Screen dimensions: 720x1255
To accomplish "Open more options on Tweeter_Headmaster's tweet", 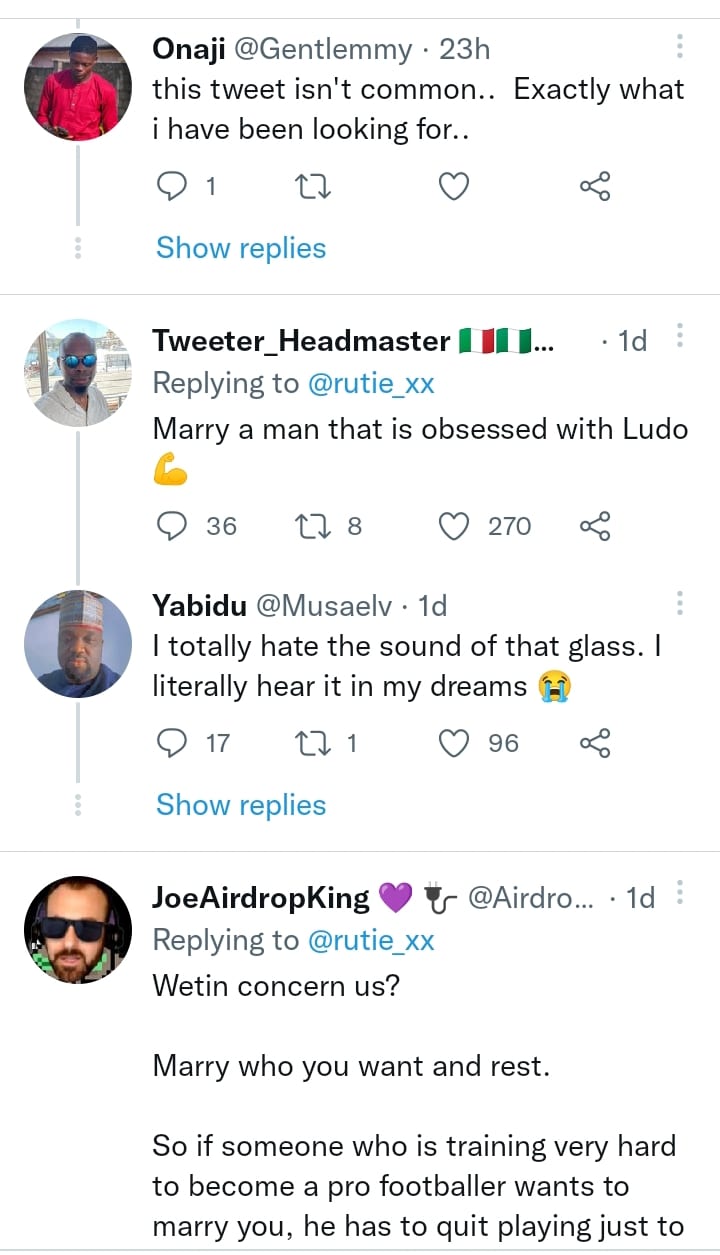I will tap(680, 337).
